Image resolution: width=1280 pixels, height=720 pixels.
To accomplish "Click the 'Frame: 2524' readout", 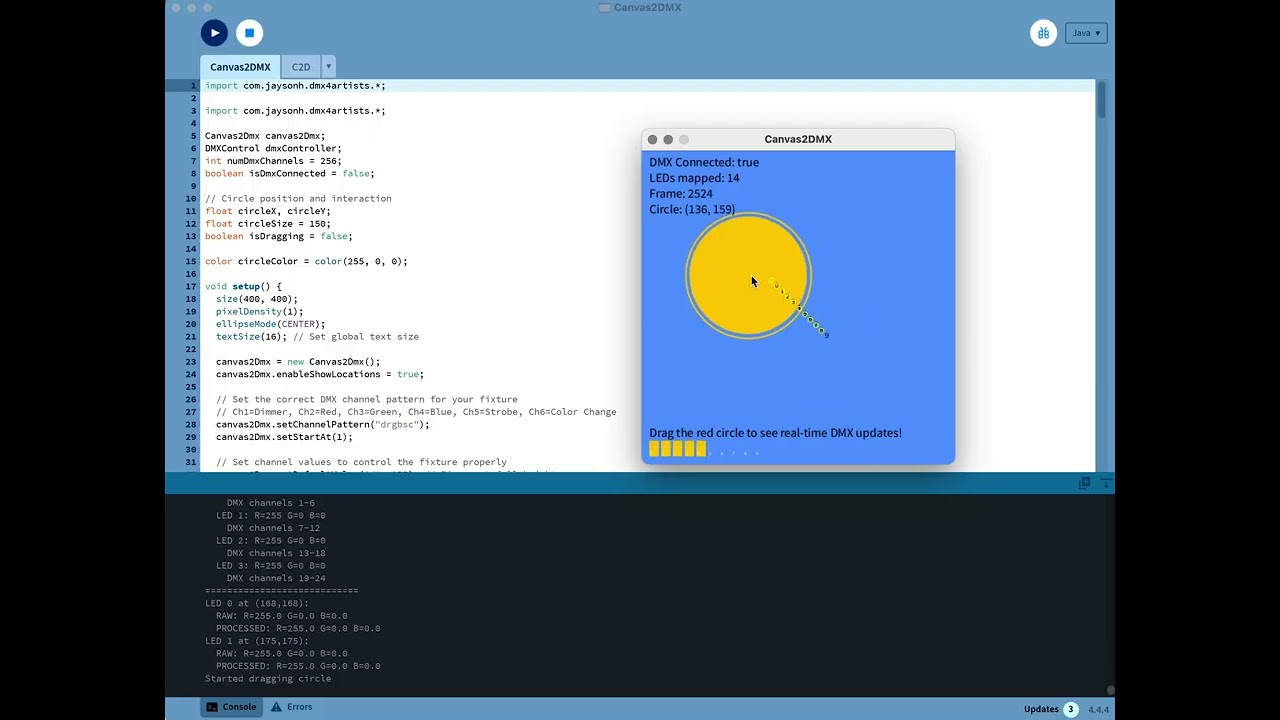I will click(x=681, y=194).
